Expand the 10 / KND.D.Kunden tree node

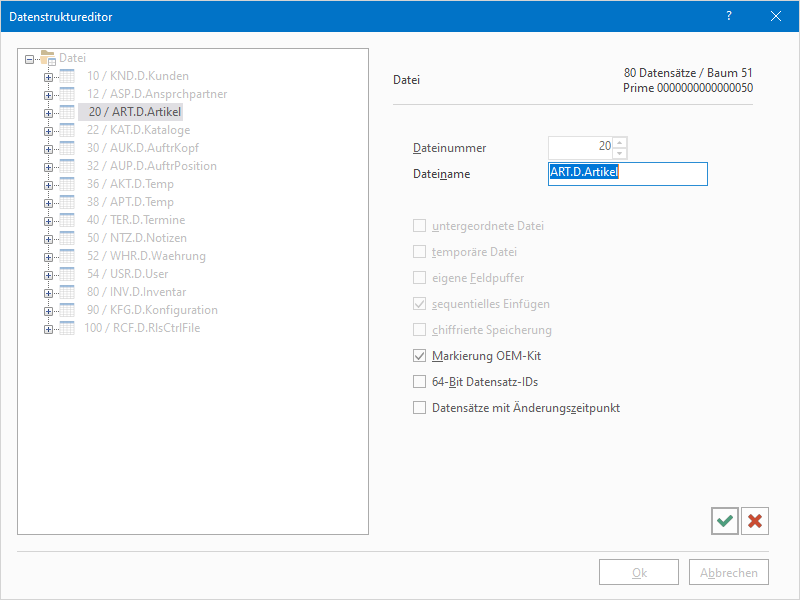coord(48,76)
